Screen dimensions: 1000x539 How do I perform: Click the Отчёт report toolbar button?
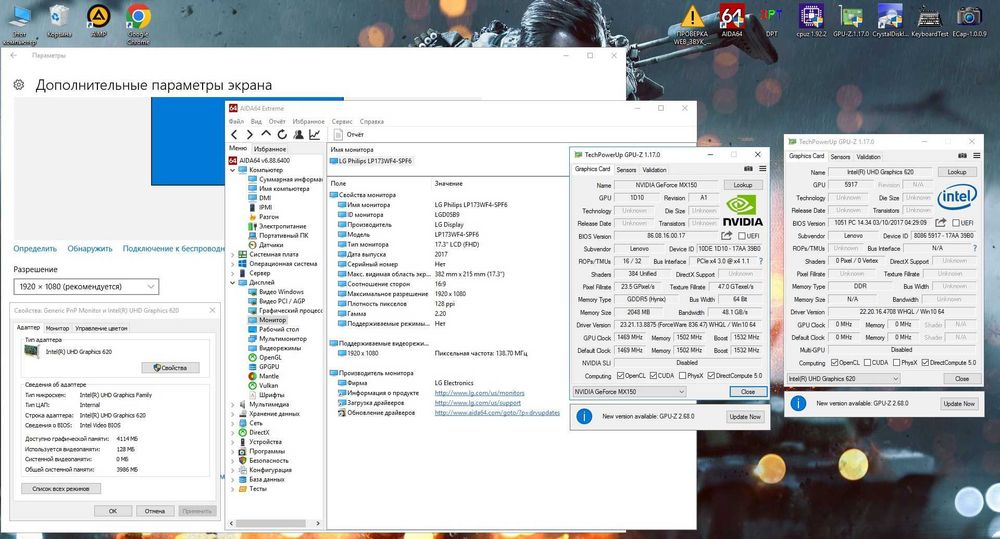(349, 135)
